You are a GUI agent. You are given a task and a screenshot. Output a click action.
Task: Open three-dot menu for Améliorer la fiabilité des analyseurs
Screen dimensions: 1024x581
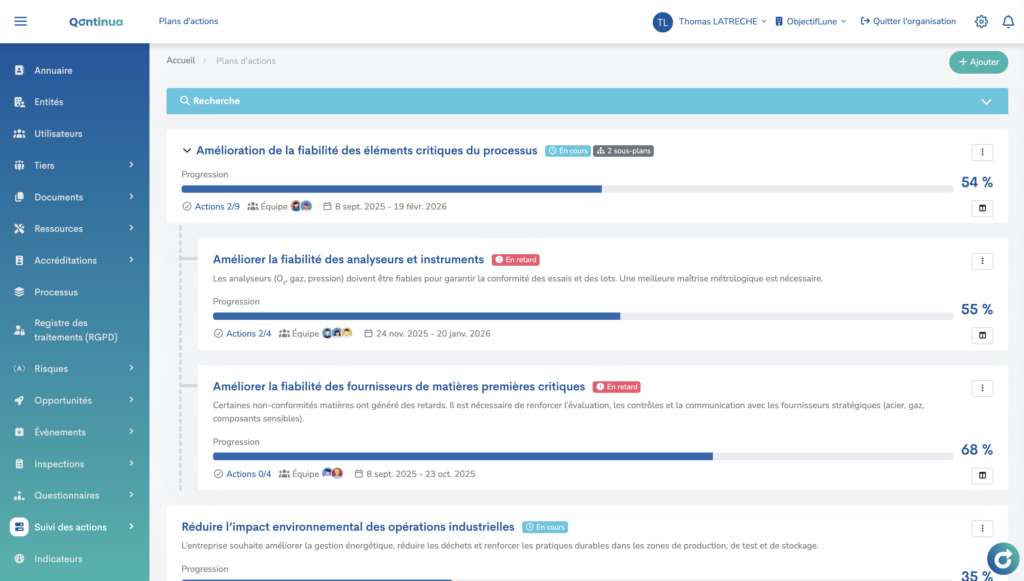pos(982,261)
